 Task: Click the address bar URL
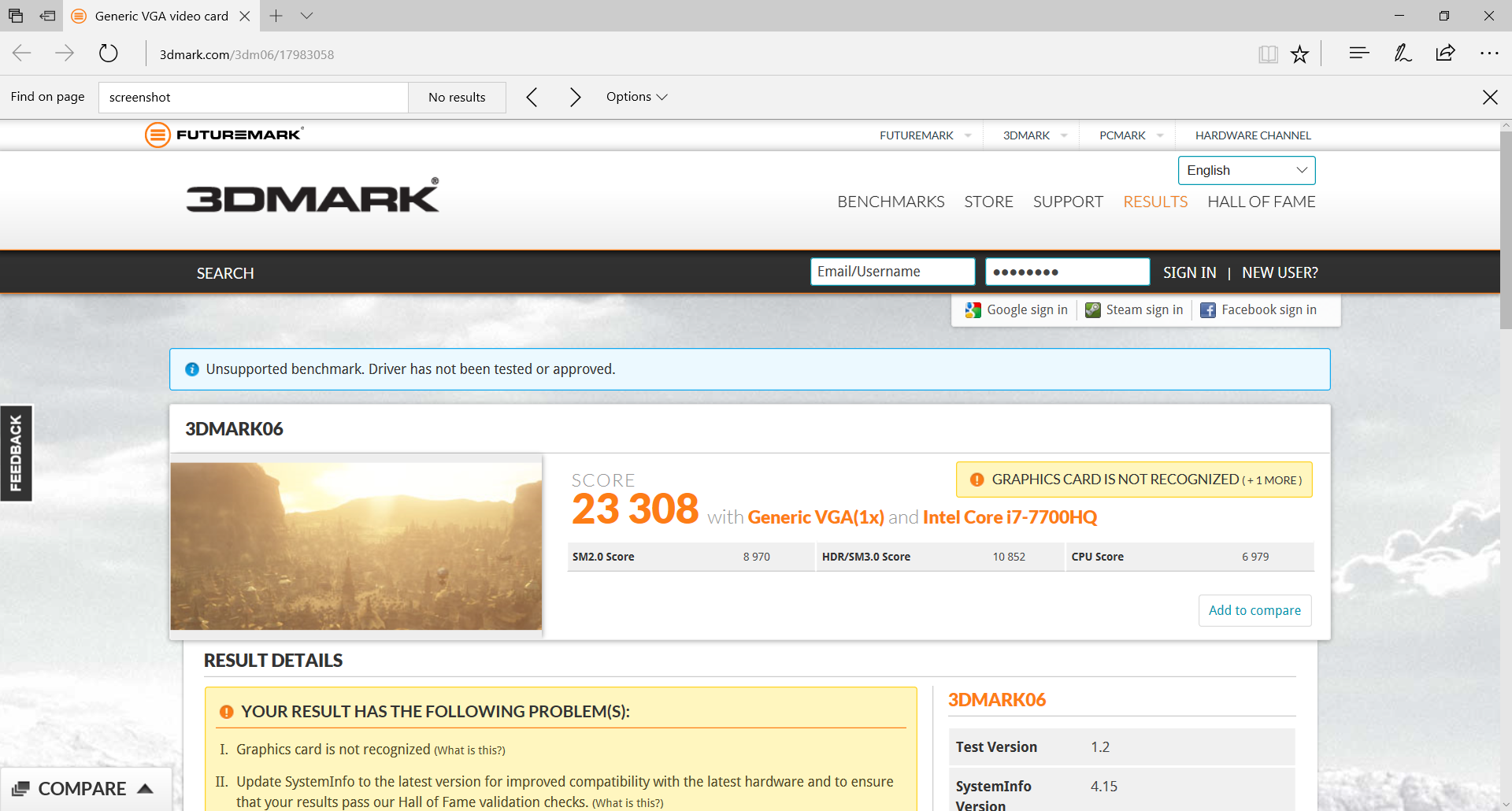pyautogui.click(x=246, y=54)
